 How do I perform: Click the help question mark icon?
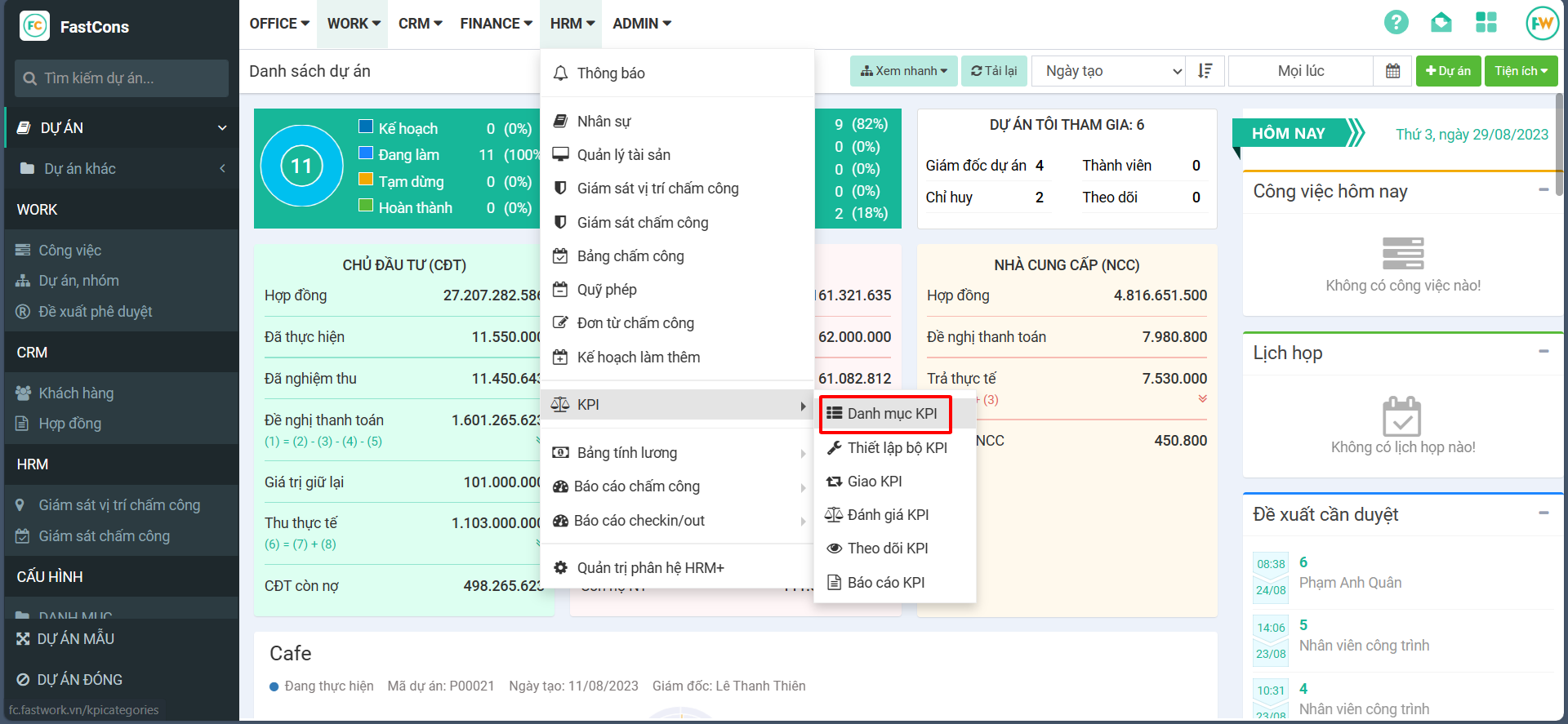1396,23
